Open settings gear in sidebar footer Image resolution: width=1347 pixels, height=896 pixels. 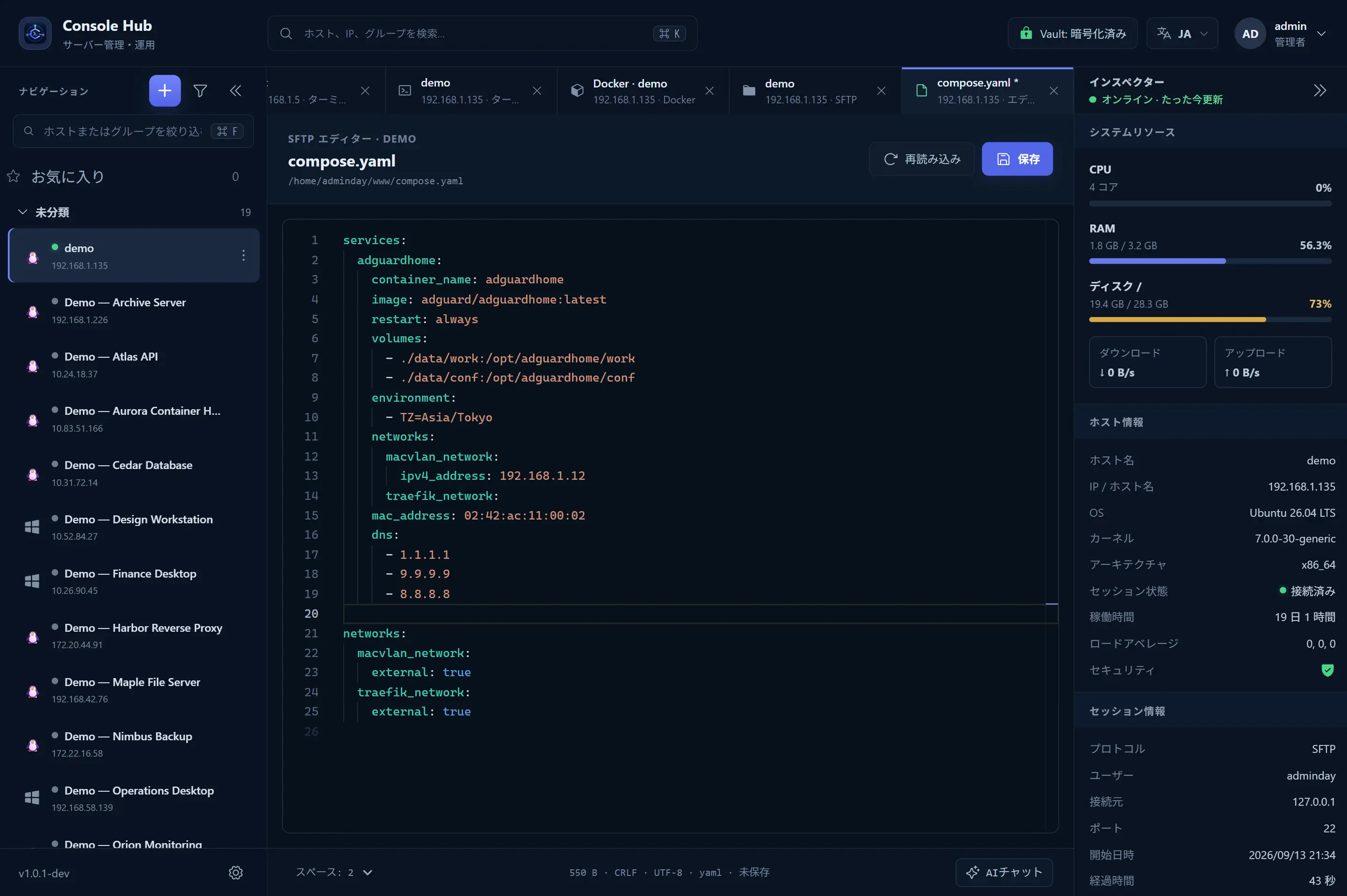pyautogui.click(x=235, y=873)
